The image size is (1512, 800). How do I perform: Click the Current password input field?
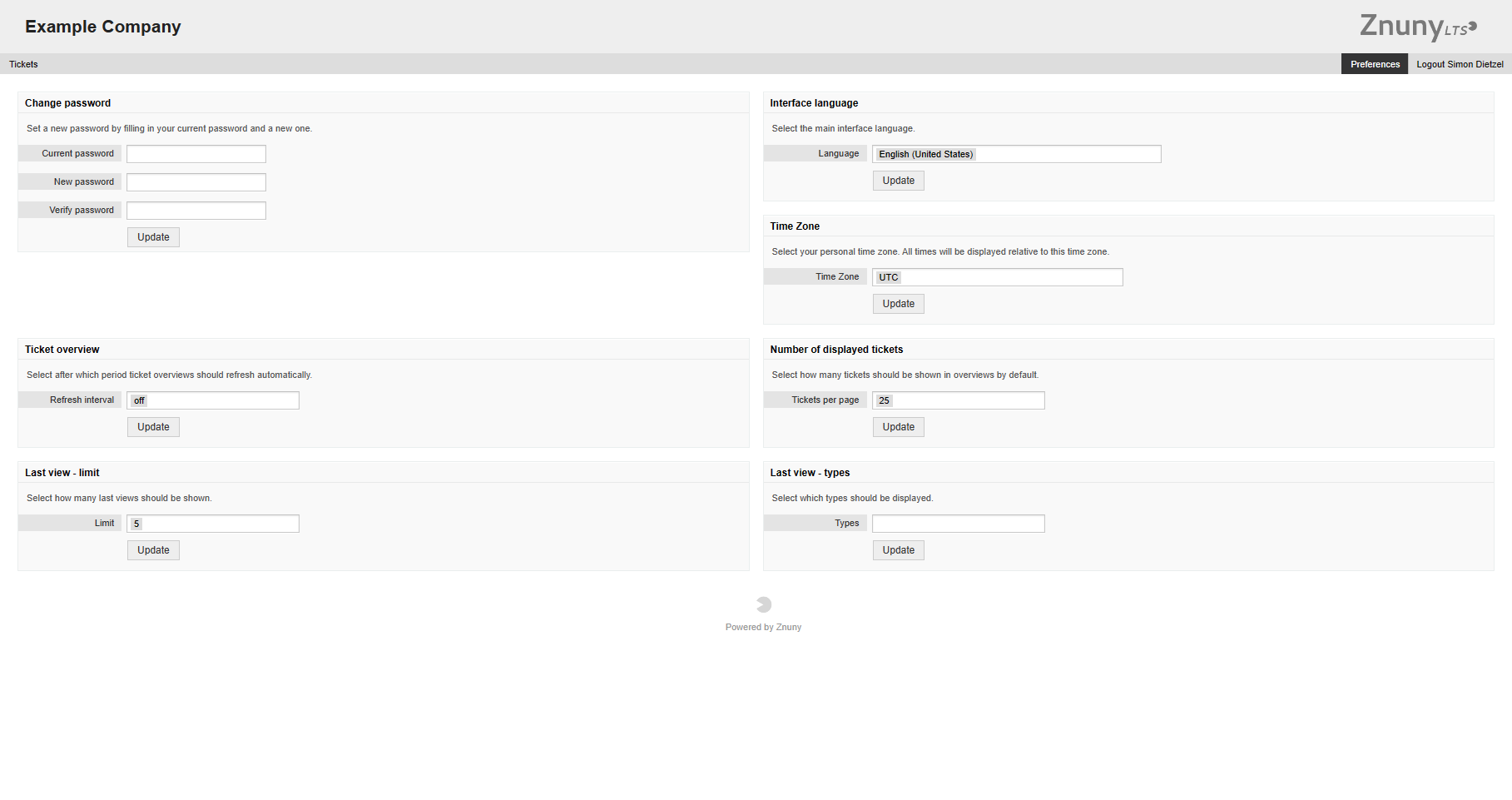pos(196,153)
